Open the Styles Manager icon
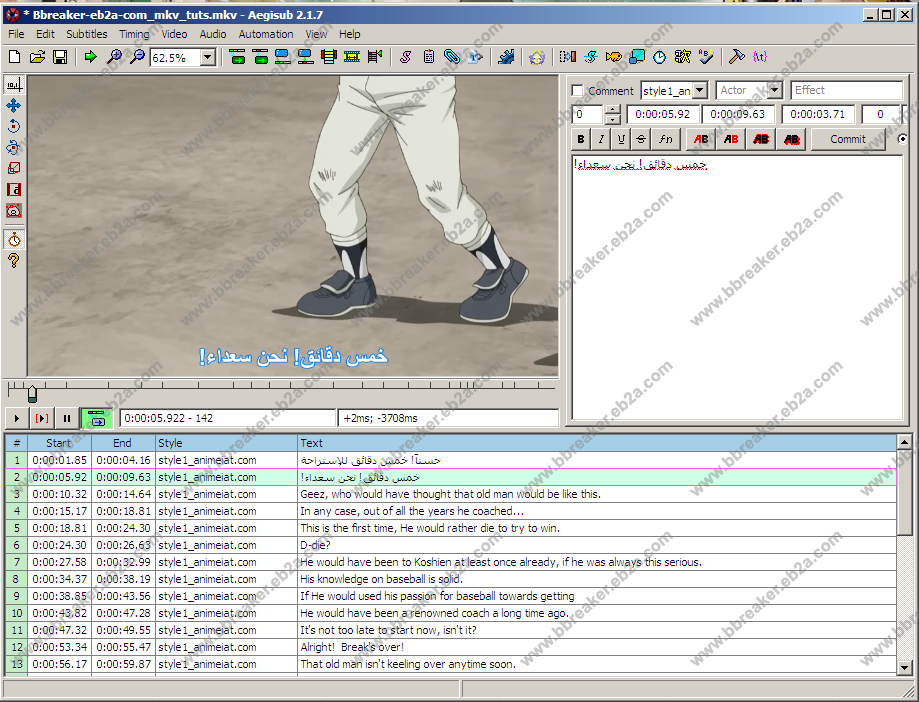This screenshot has width=919, height=702. [406, 57]
